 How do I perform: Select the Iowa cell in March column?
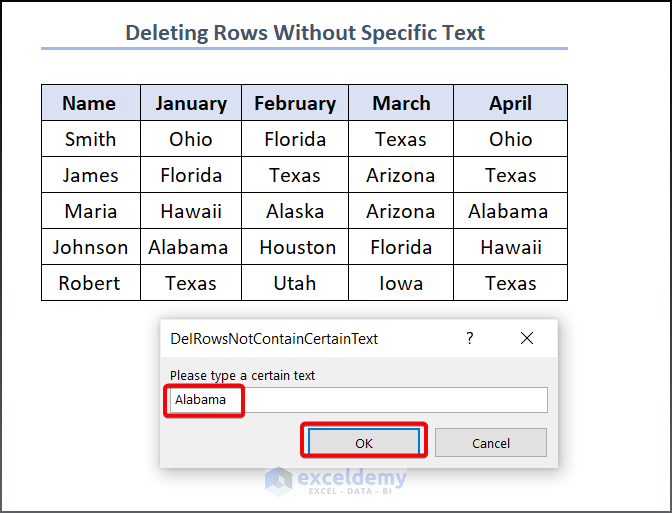401,283
